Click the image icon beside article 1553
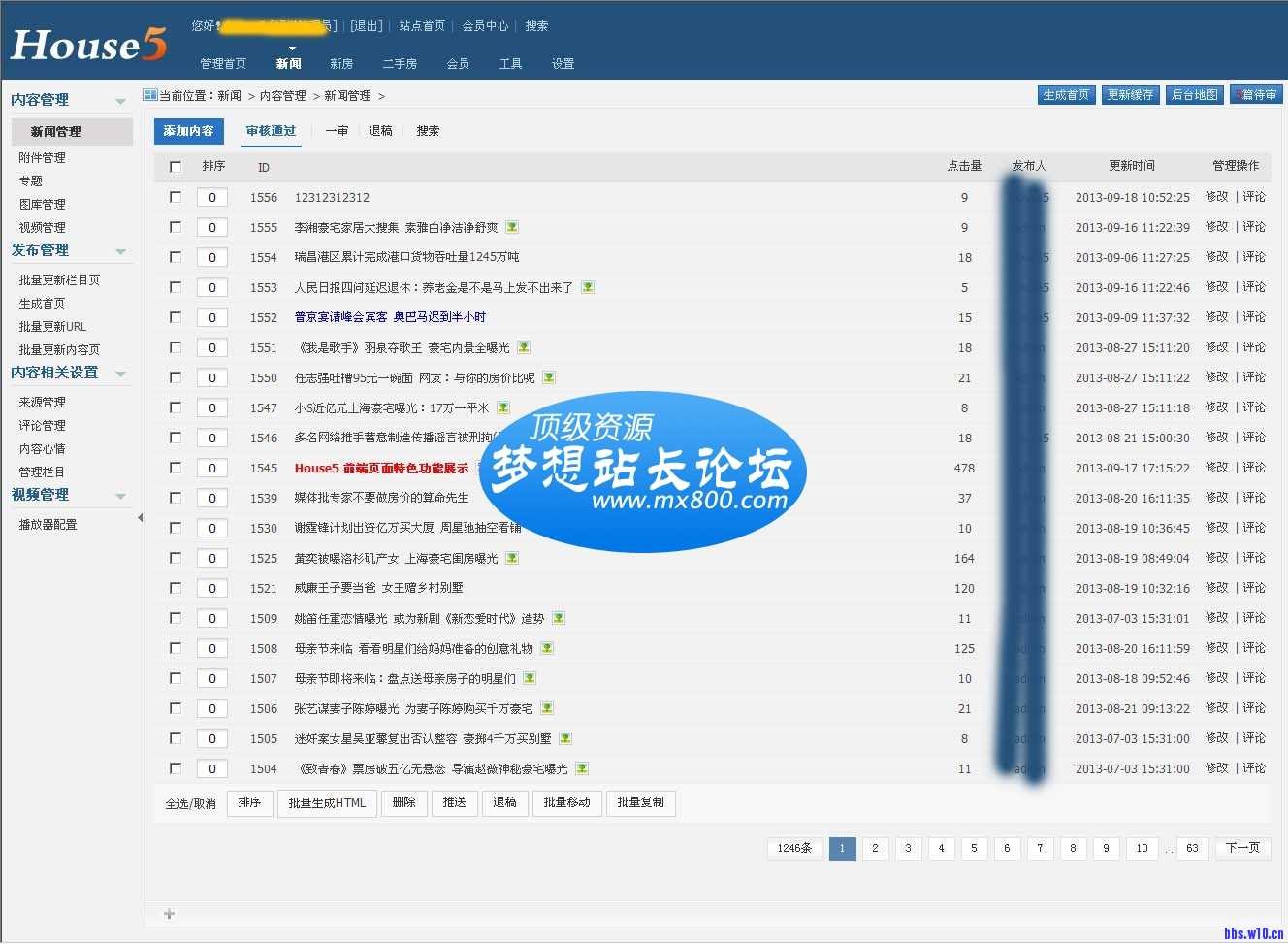 588,287
